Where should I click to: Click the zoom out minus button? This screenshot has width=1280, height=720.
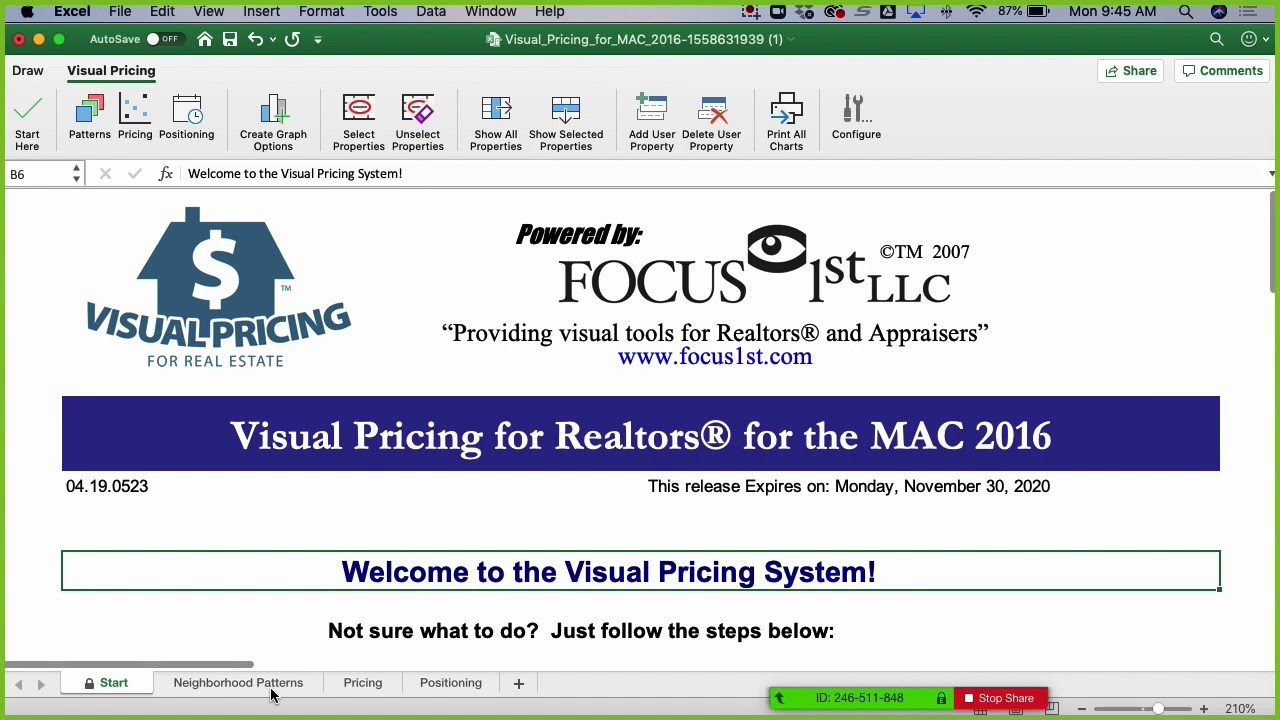pyautogui.click(x=1081, y=709)
